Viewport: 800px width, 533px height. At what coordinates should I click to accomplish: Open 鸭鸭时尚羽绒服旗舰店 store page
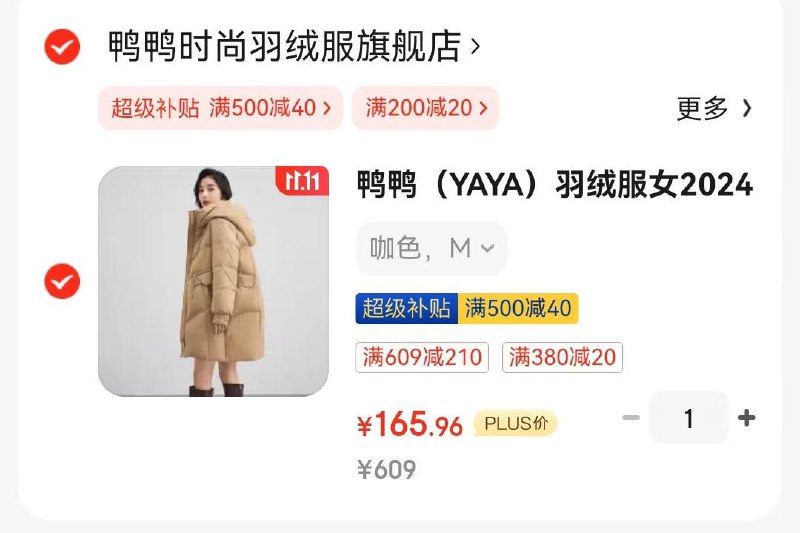284,46
